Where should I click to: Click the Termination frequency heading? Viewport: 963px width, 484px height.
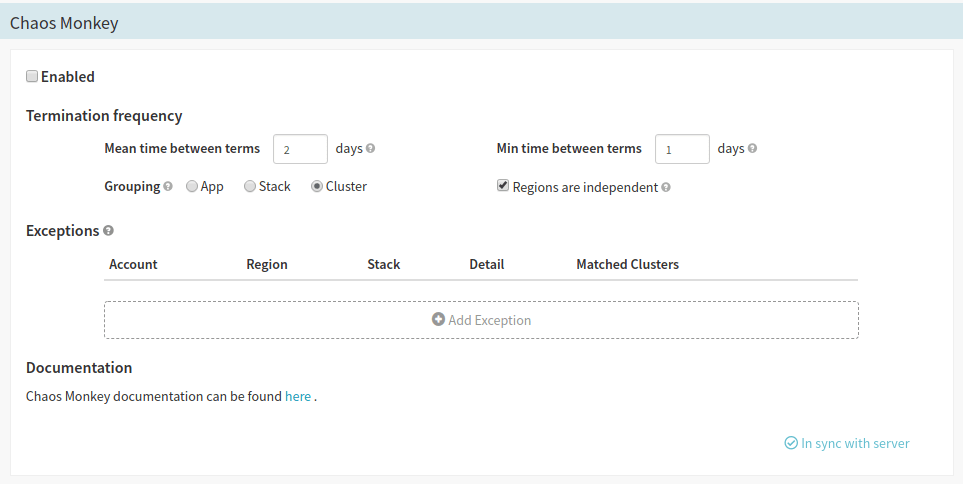pyautogui.click(x=104, y=115)
